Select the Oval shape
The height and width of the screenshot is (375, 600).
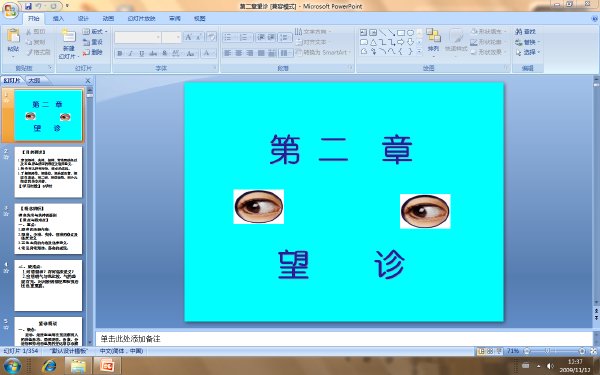click(410, 33)
